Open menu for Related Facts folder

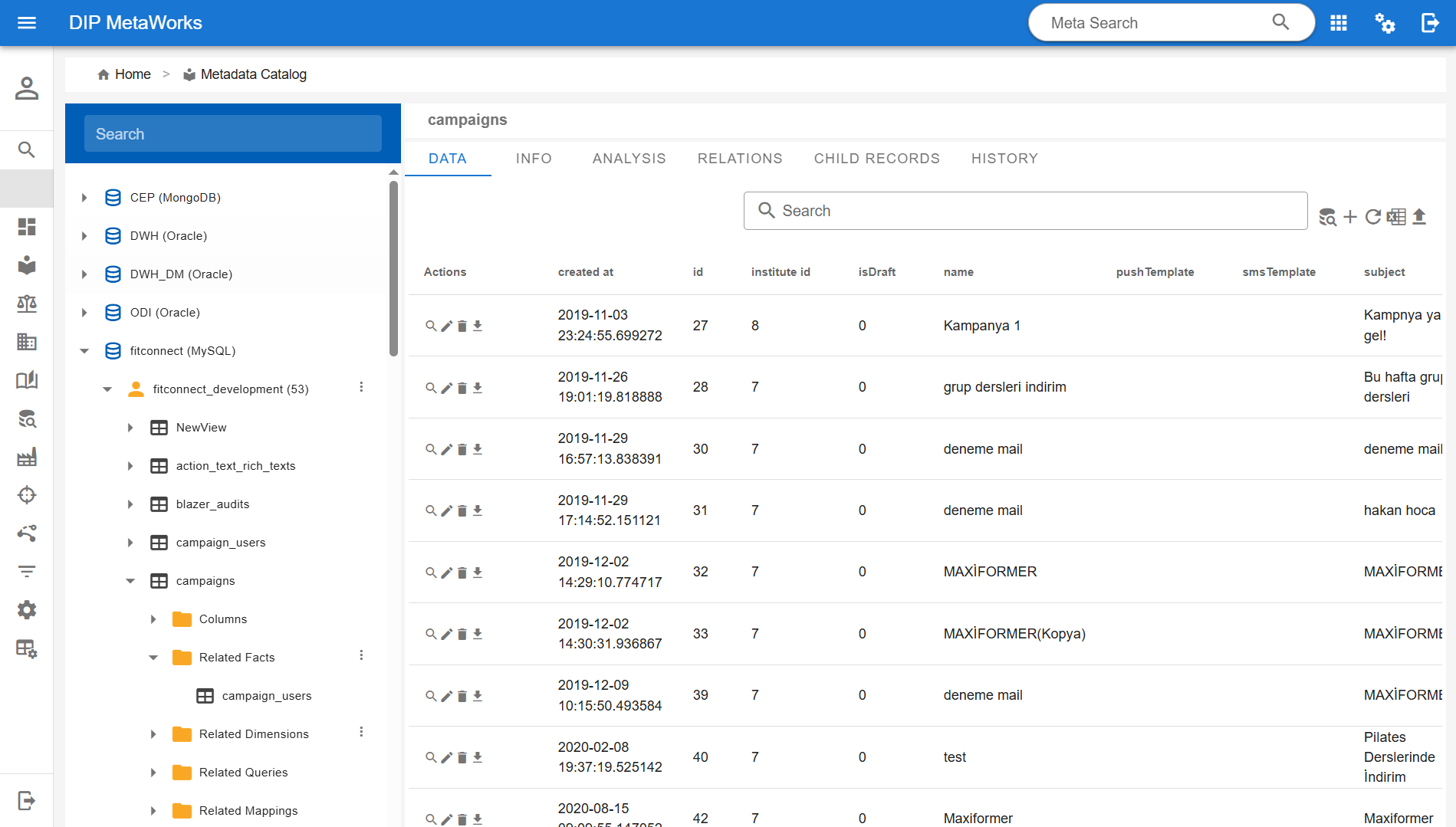[x=361, y=655]
